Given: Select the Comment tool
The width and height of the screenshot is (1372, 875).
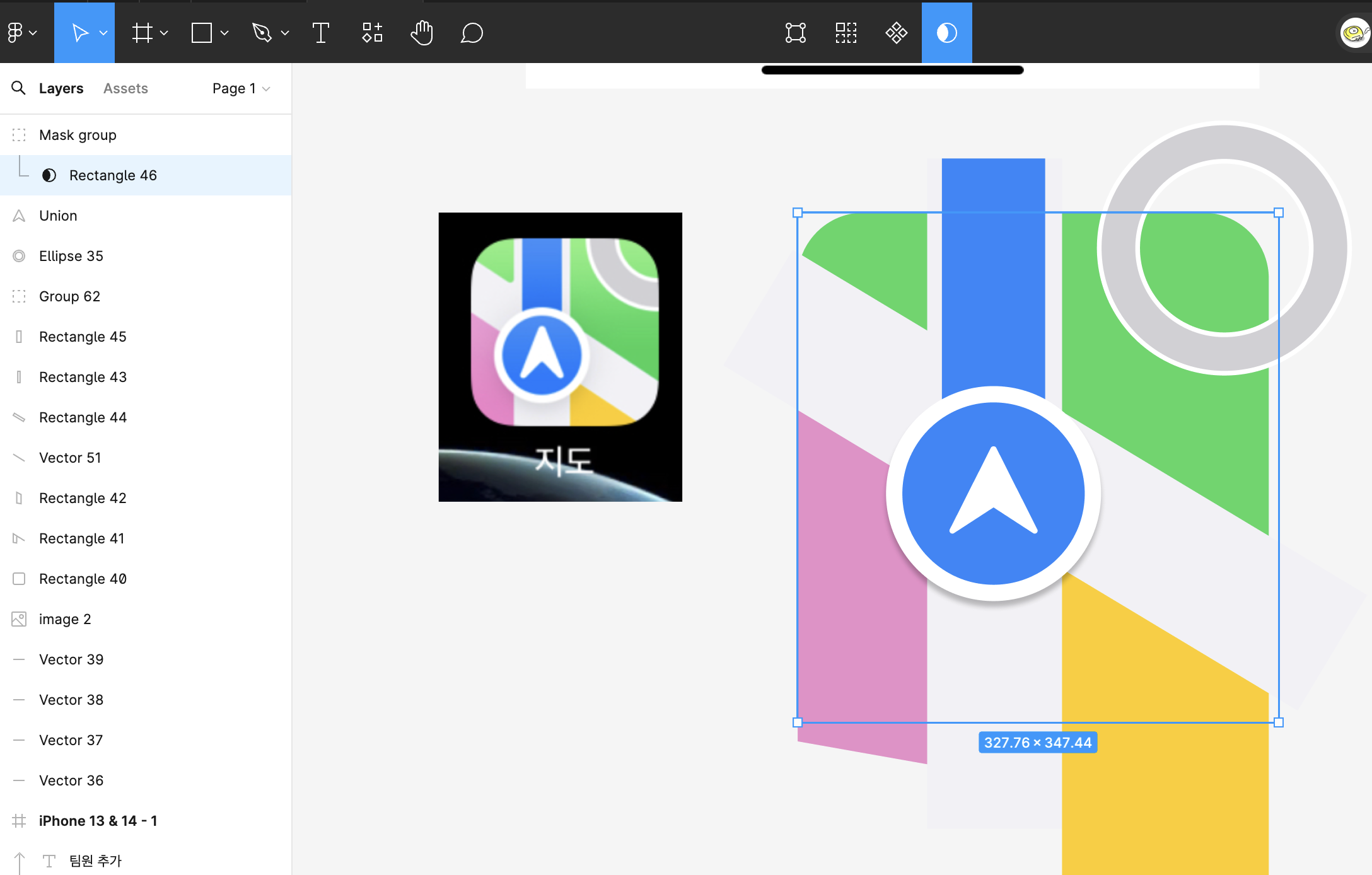Looking at the screenshot, I should point(472,33).
